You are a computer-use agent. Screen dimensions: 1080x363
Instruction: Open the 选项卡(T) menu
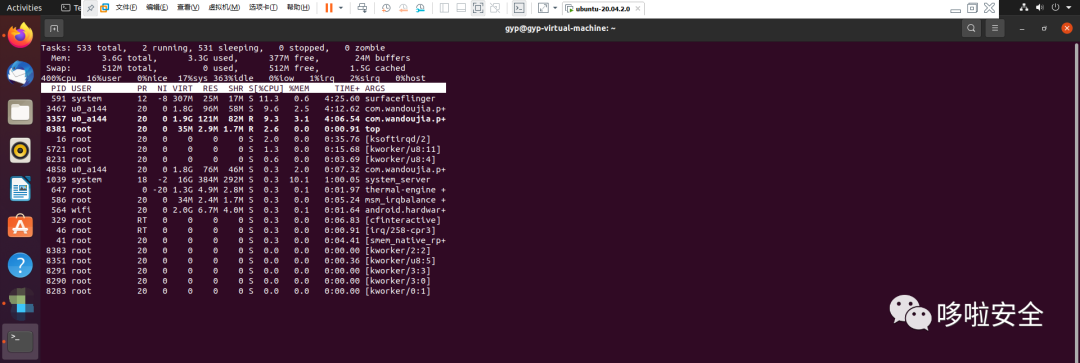pos(263,8)
